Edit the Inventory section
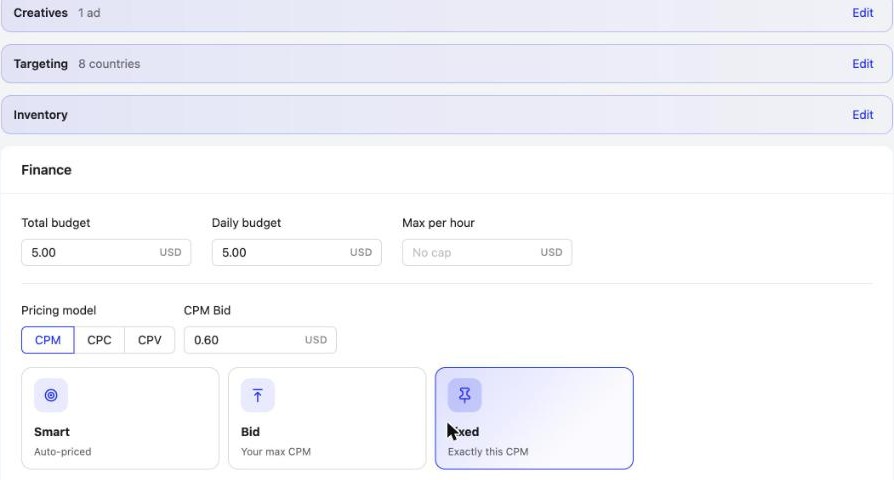The width and height of the screenshot is (894, 480). point(863,115)
